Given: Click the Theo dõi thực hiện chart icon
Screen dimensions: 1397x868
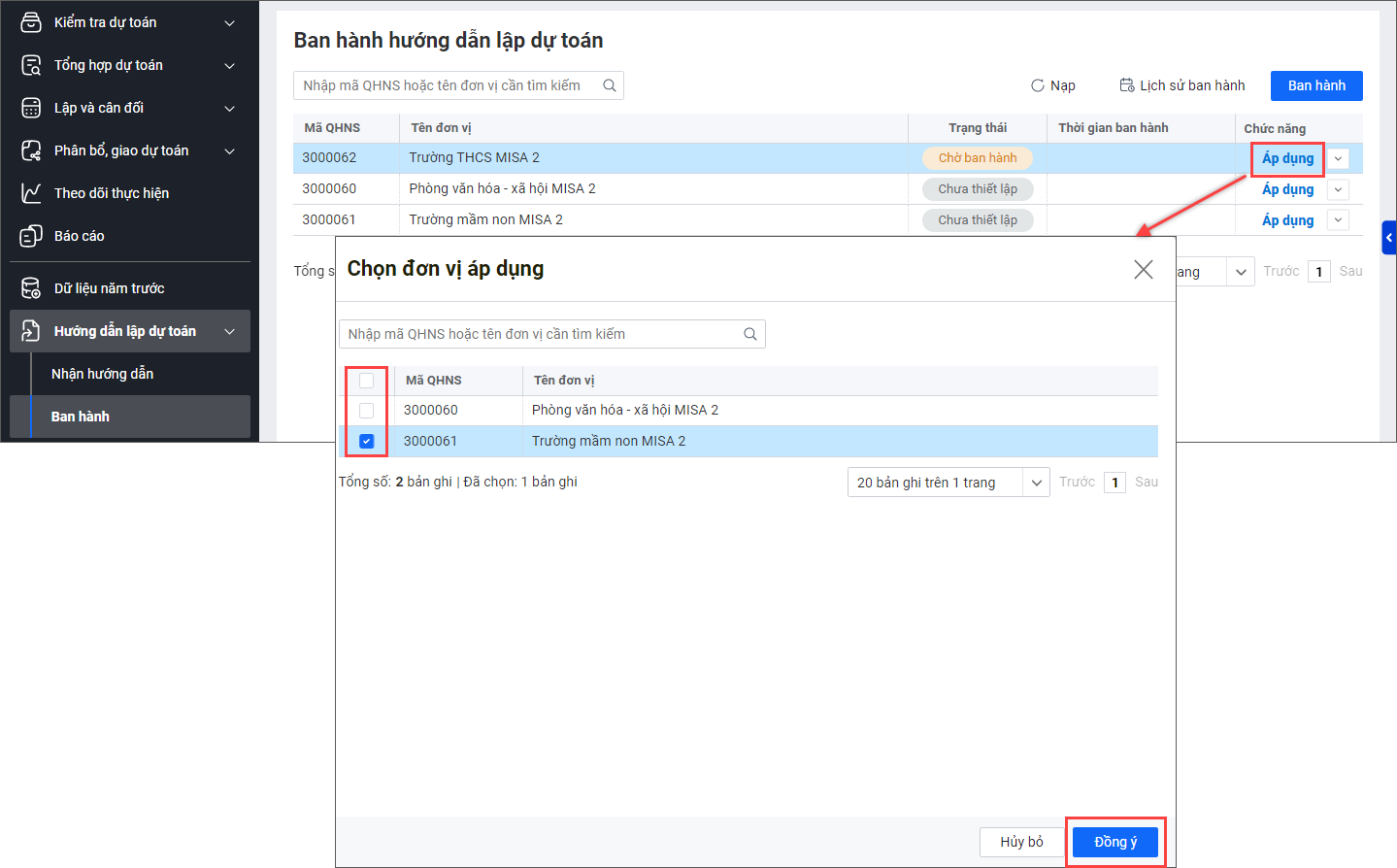Looking at the screenshot, I should [31, 193].
